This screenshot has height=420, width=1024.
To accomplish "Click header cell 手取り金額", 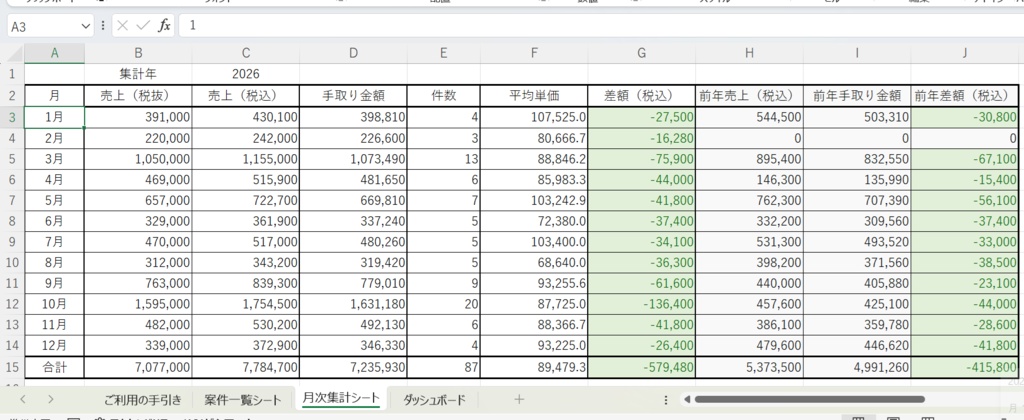I will pos(353,95).
